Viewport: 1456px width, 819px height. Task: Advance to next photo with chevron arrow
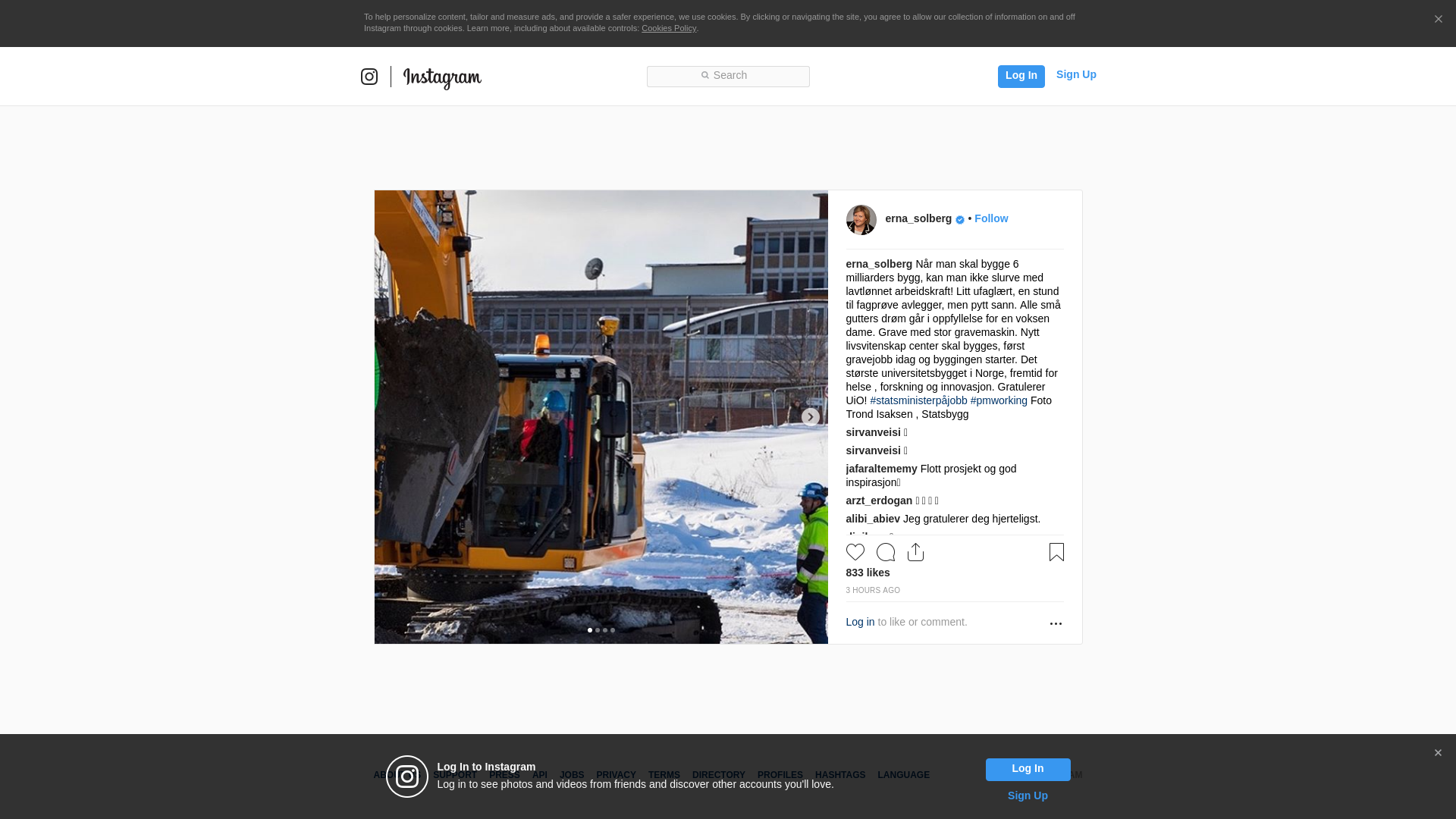[810, 417]
